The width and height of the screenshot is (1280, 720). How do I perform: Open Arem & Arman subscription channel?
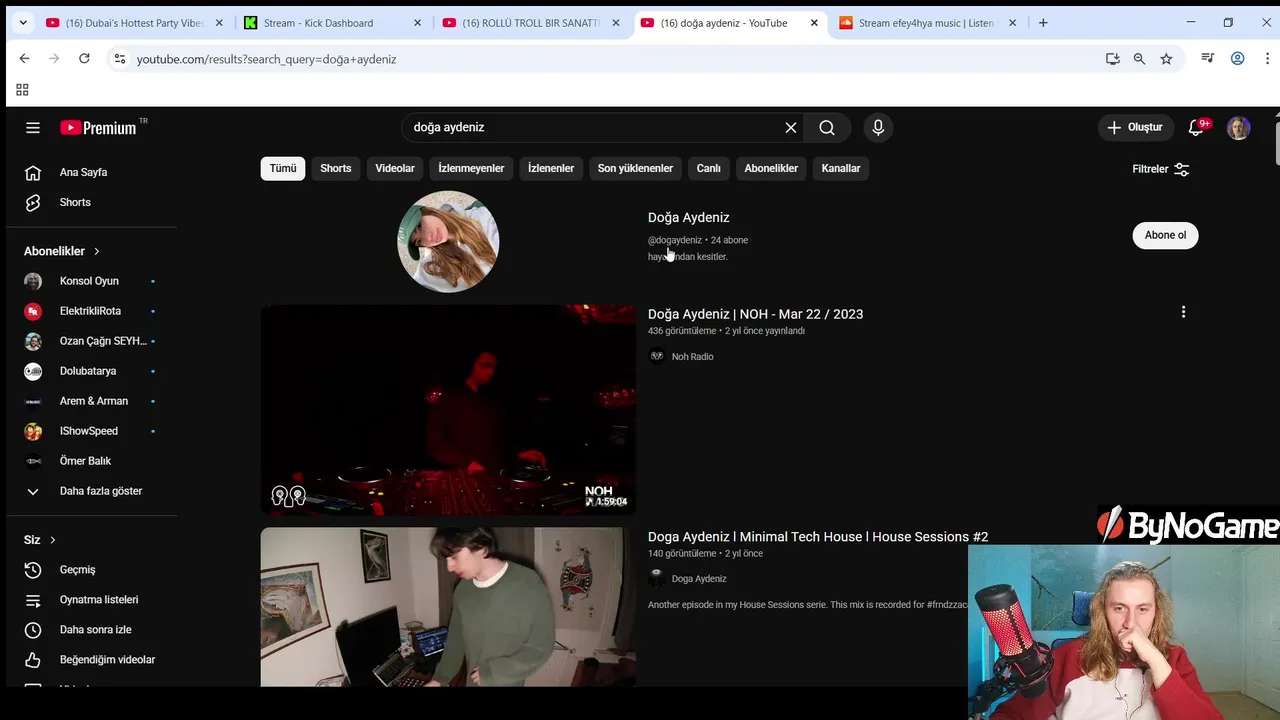tap(96, 401)
